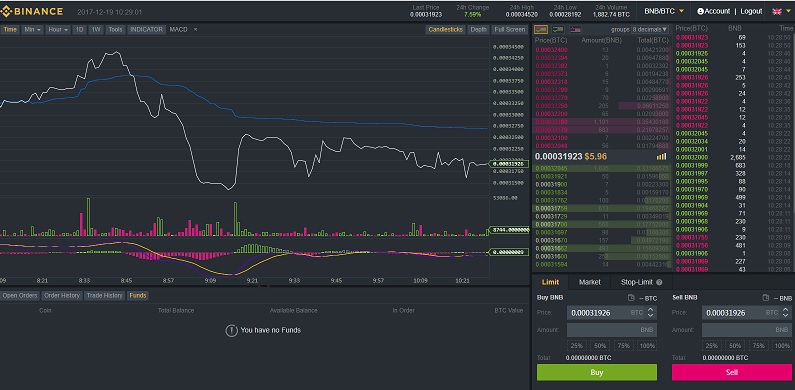The width and height of the screenshot is (795, 390).
Task: Click the warning icon beside You have no Funds
Action: click(231, 331)
